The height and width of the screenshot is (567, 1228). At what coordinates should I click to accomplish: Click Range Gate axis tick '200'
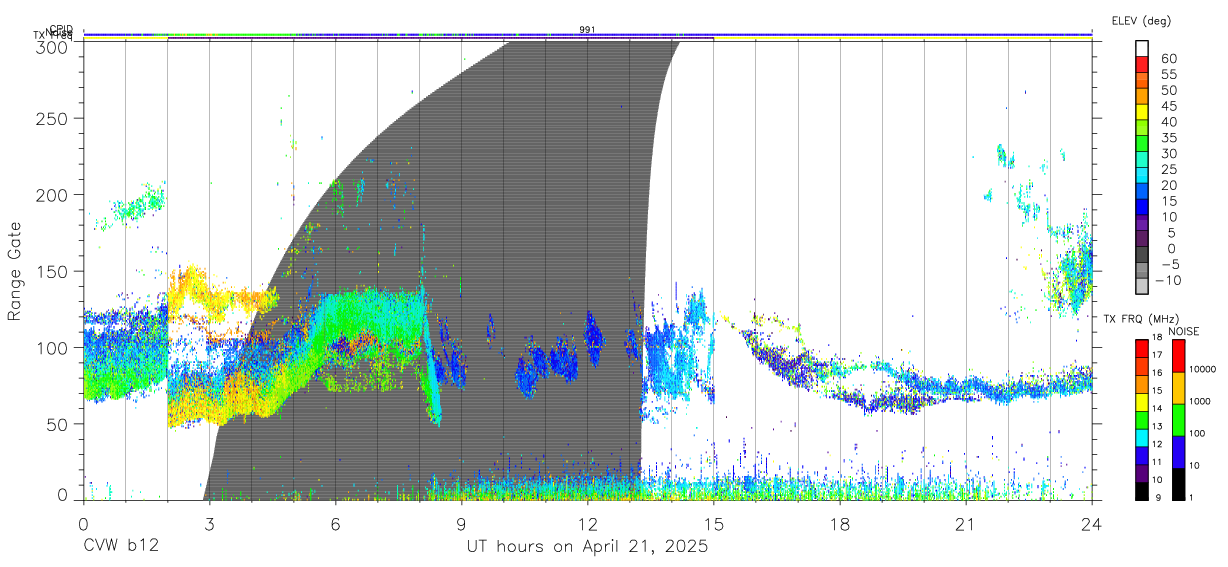[x=52, y=195]
